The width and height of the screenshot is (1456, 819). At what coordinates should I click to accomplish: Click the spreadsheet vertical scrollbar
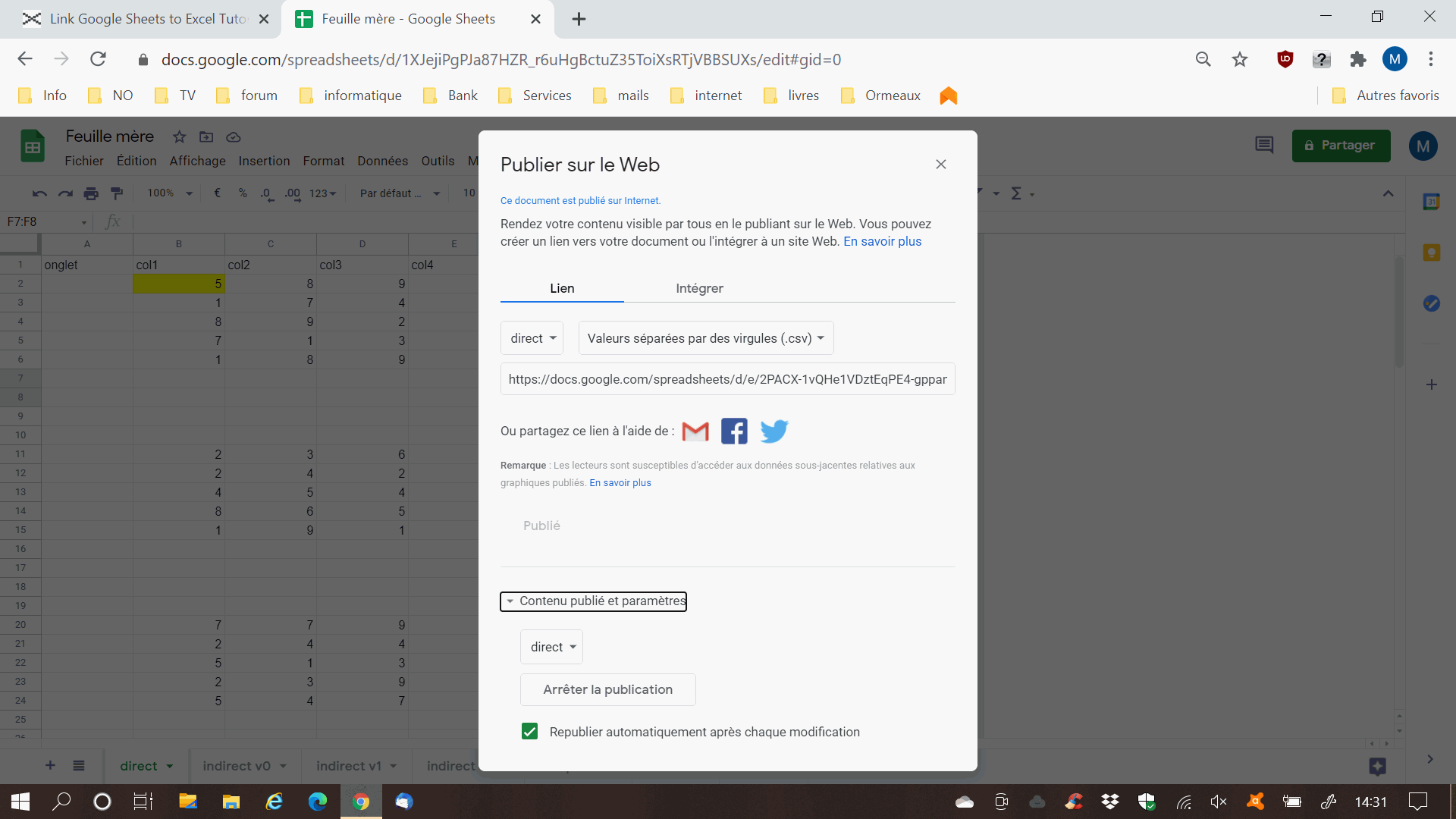(1399, 312)
